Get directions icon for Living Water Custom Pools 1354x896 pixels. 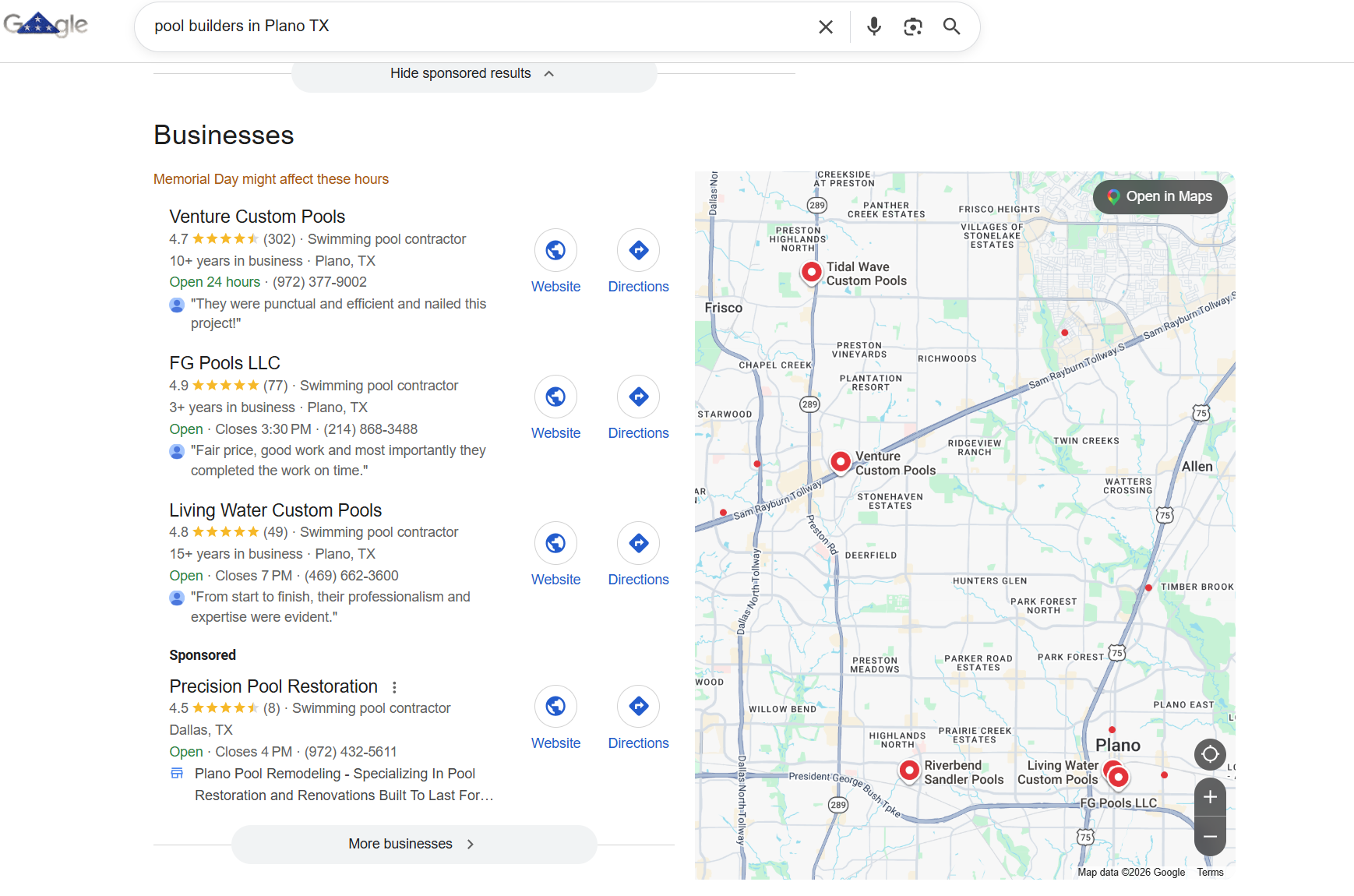[638, 543]
